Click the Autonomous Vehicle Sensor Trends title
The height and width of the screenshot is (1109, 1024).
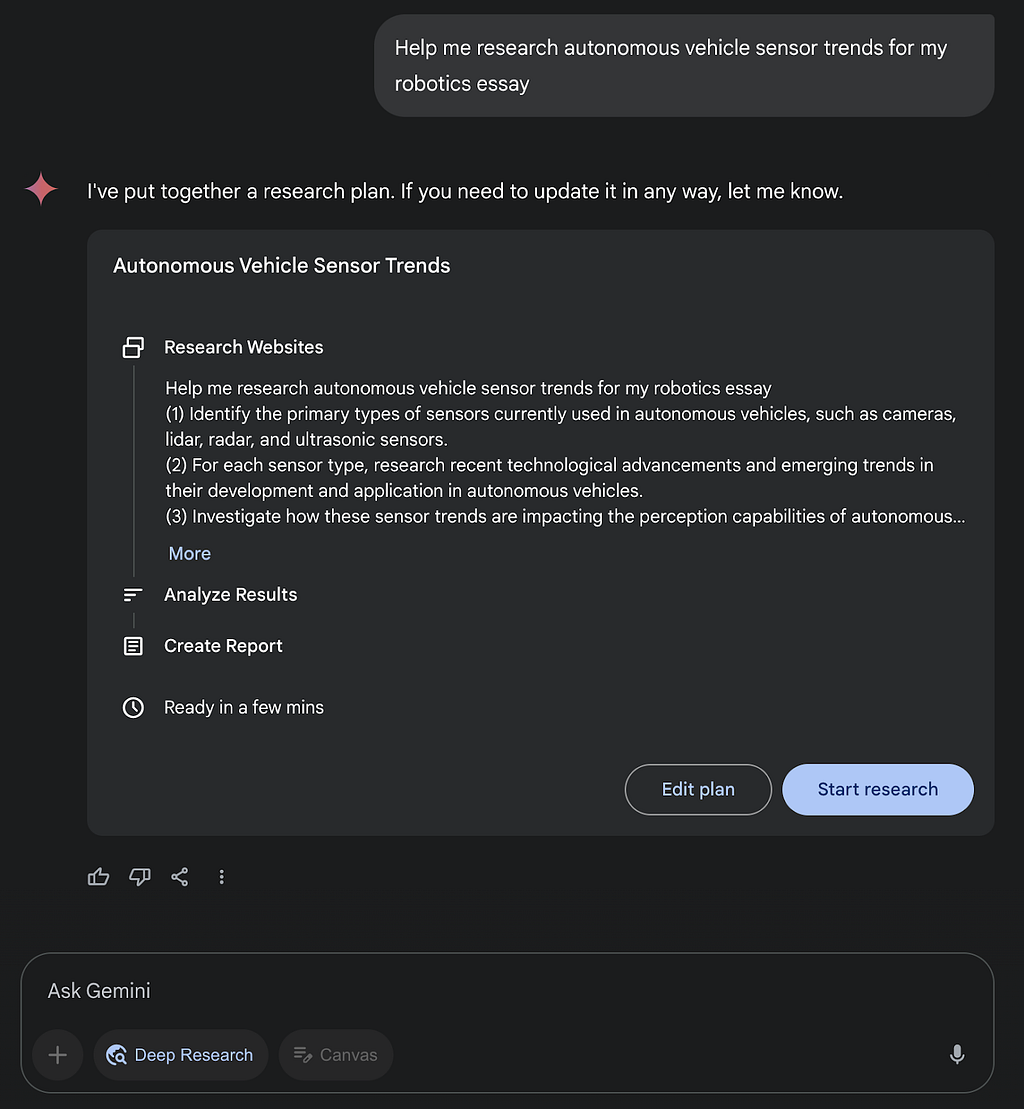click(x=281, y=265)
